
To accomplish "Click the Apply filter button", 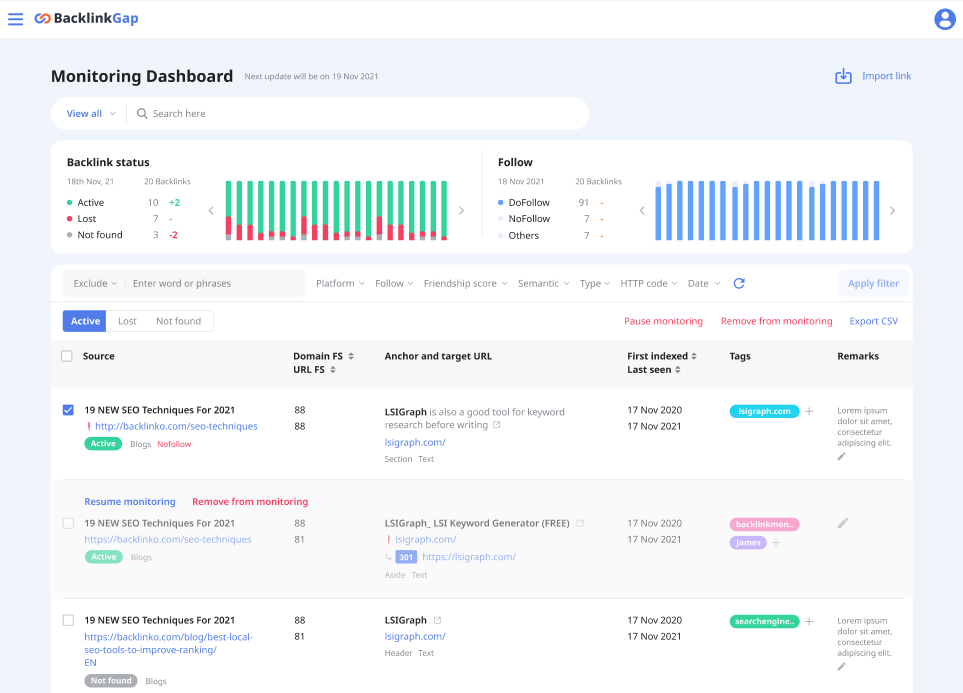I will pos(873,283).
